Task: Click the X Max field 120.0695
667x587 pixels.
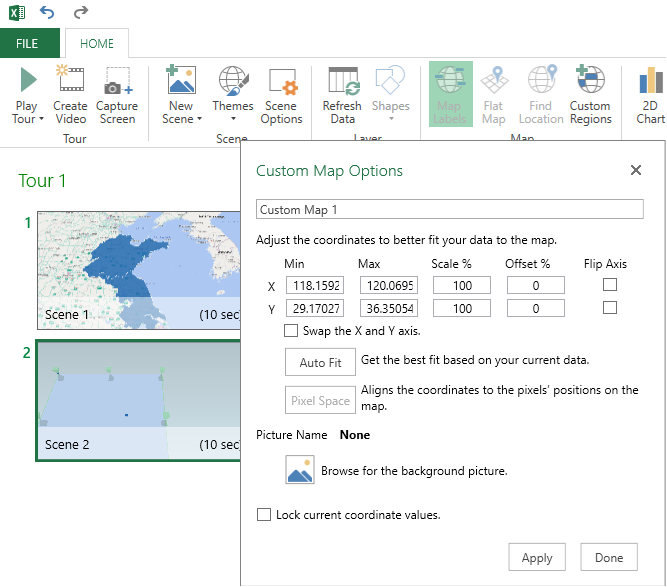Action: tap(389, 285)
